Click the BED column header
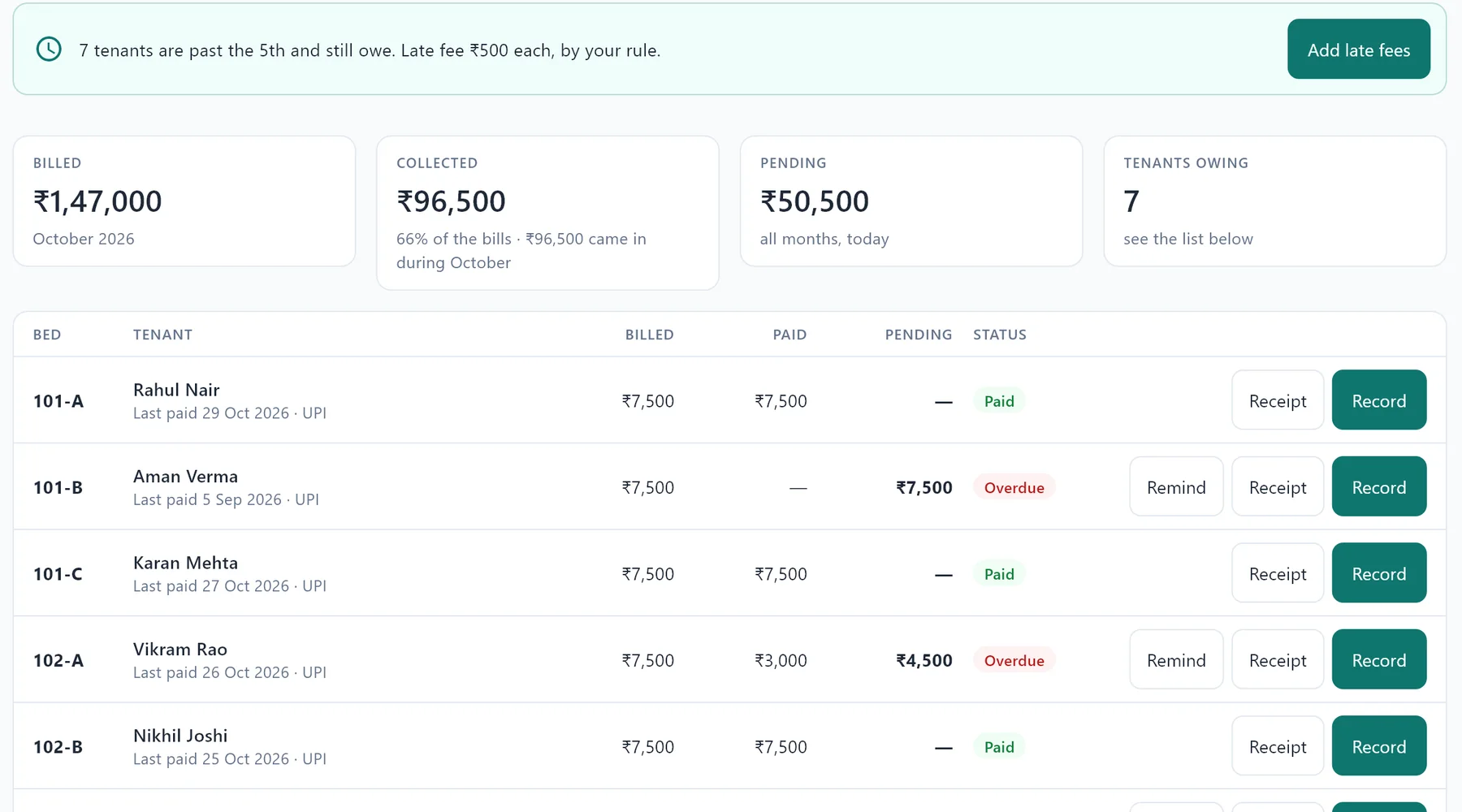Image resolution: width=1462 pixels, height=812 pixels. [47, 335]
